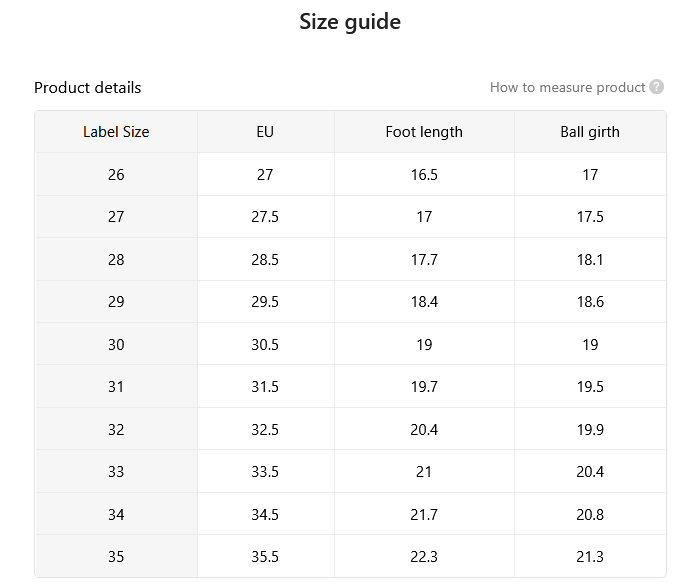Select label size 32 row cell
Screen dimensions: 677x583
pyautogui.click(x=116, y=430)
